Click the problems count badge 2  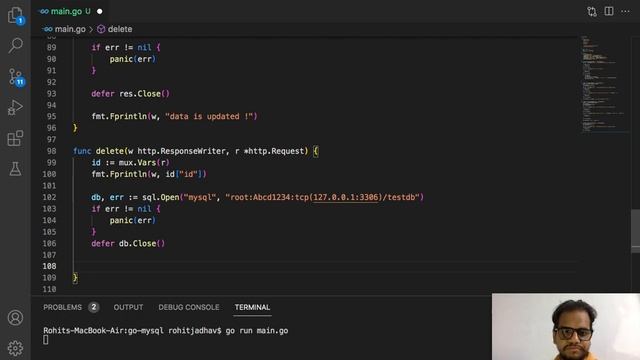coord(93,307)
